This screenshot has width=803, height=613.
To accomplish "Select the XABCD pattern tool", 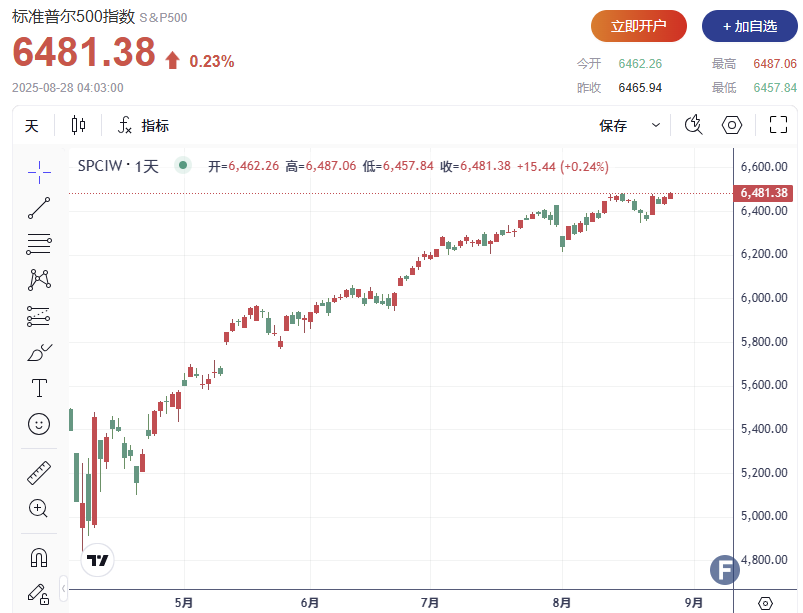I will [39, 279].
